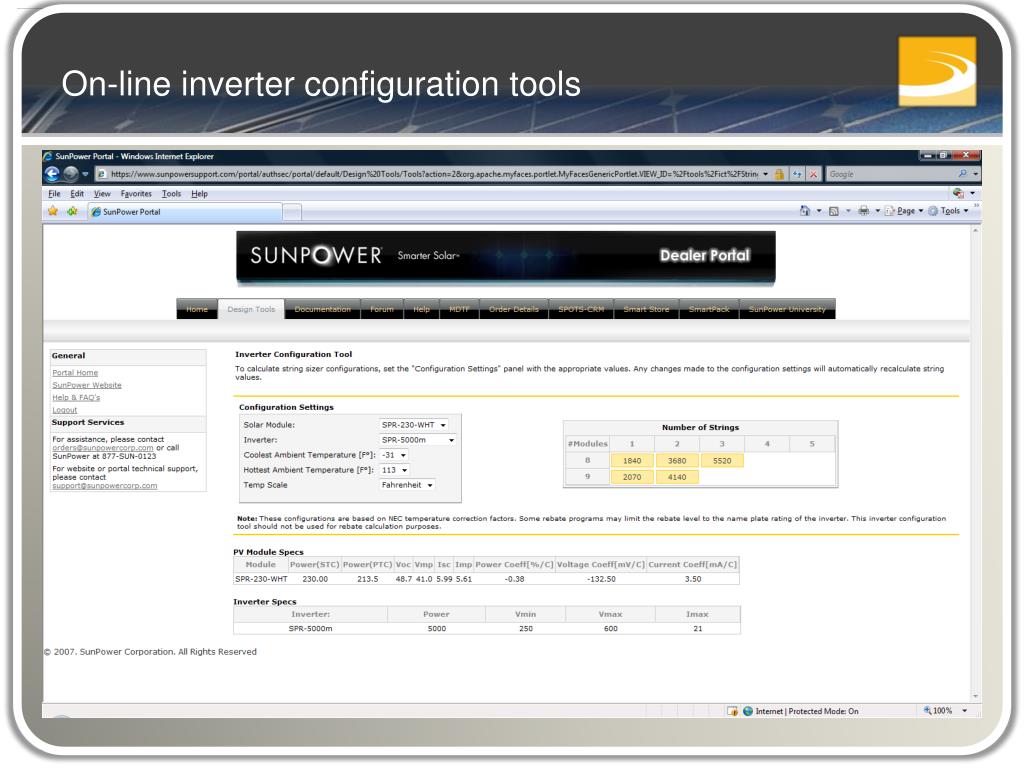Viewport: 1024px width, 768px height.
Task: Open the Coolest Ambient Temperature dropdown
Action: click(394, 455)
